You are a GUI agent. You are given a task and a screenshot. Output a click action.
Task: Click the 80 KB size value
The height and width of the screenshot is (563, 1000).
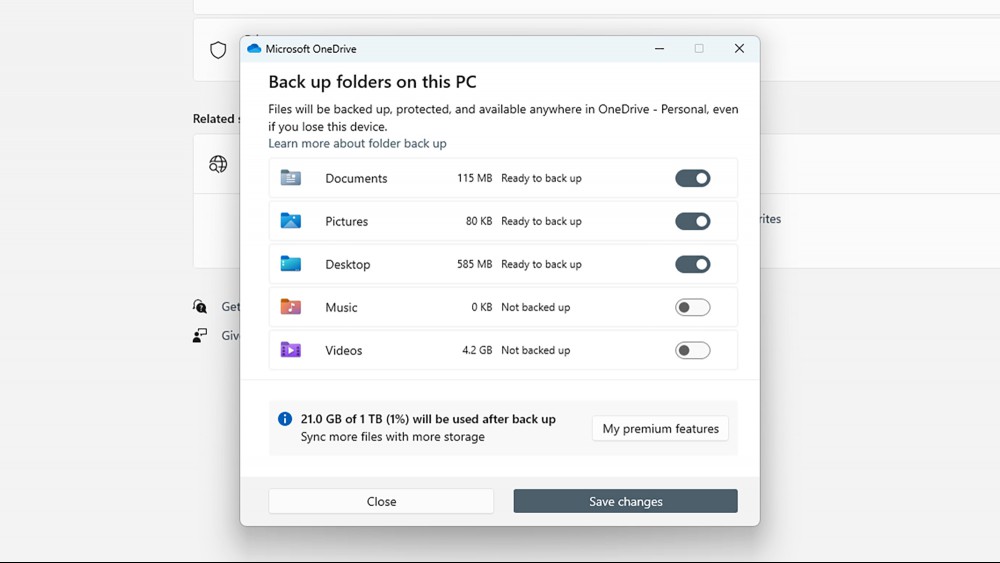[x=479, y=221]
